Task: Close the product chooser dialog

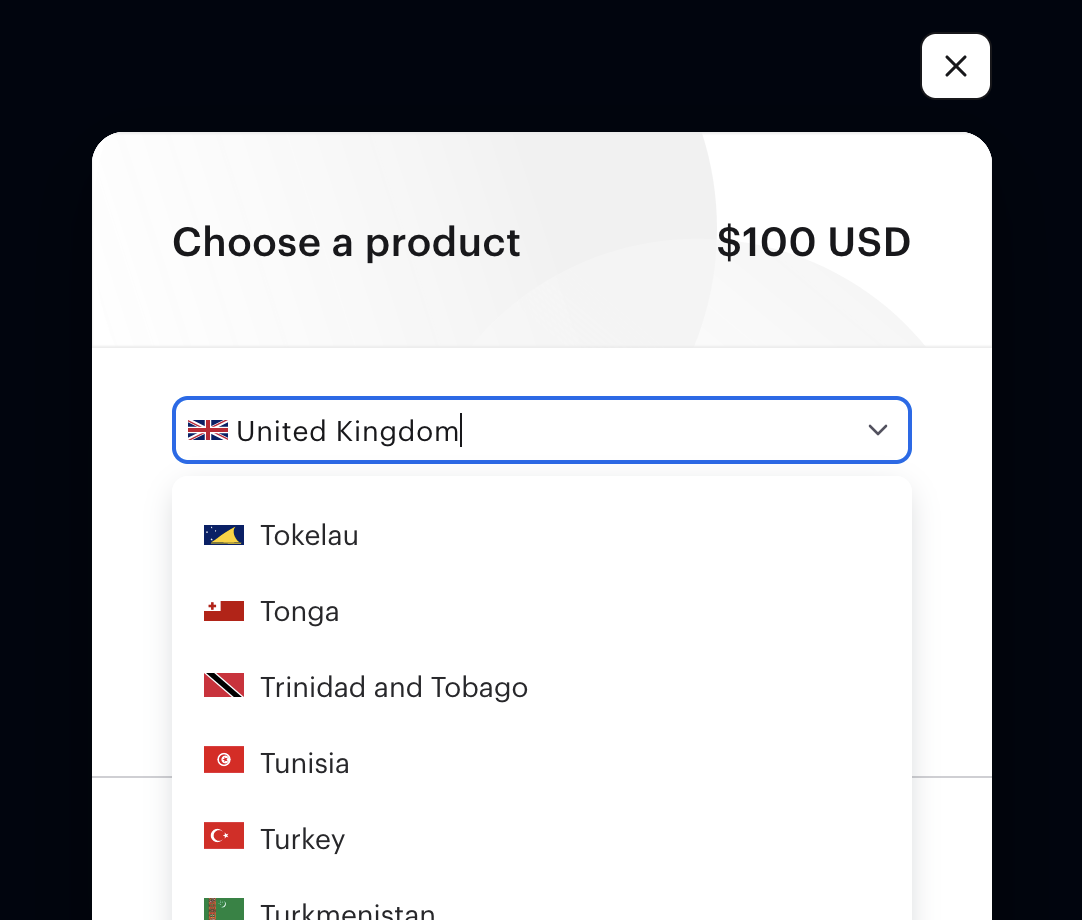Action: tap(956, 66)
